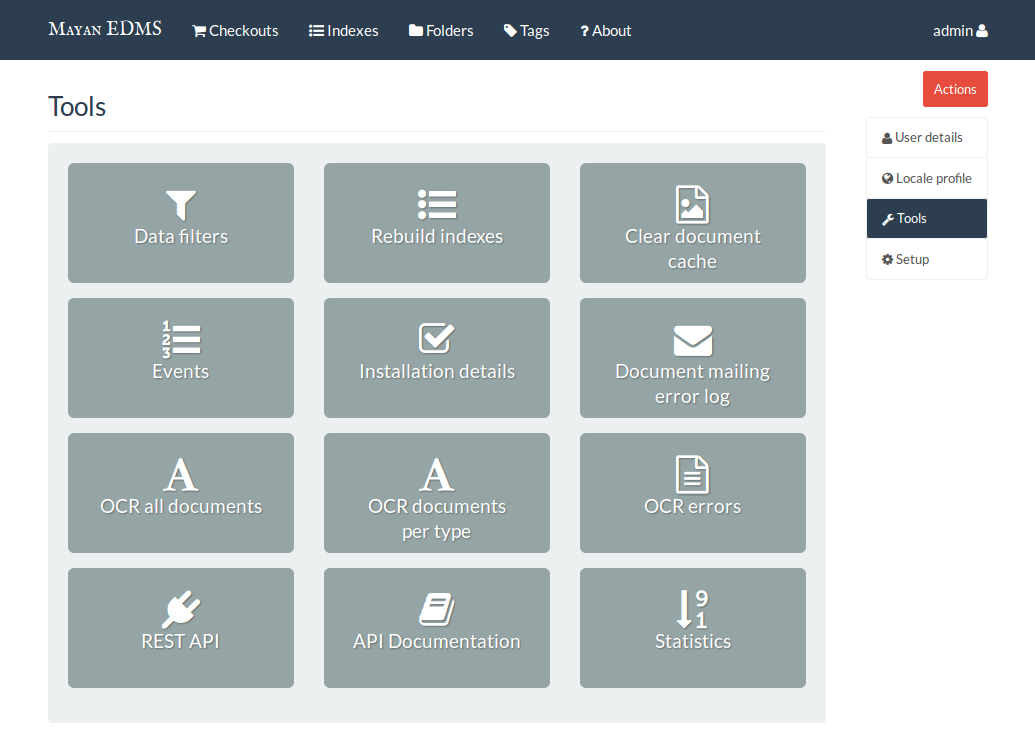Open the Events numbered list icon
Screen dimensions: 1035x743
[x=181, y=340]
